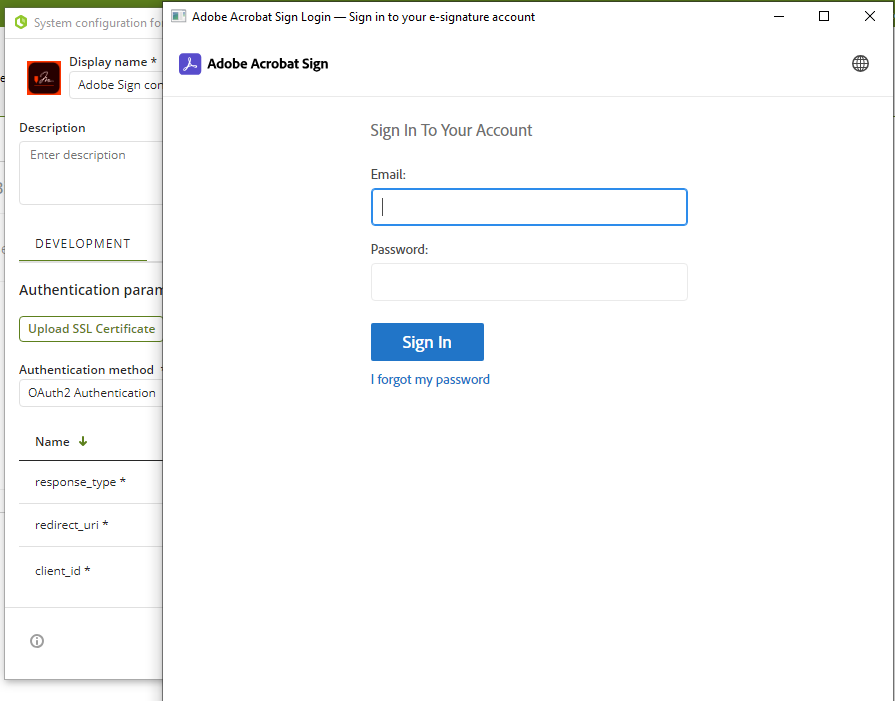This screenshot has height=701, width=895.
Task: Sort by the Name column header
Action: point(53,442)
